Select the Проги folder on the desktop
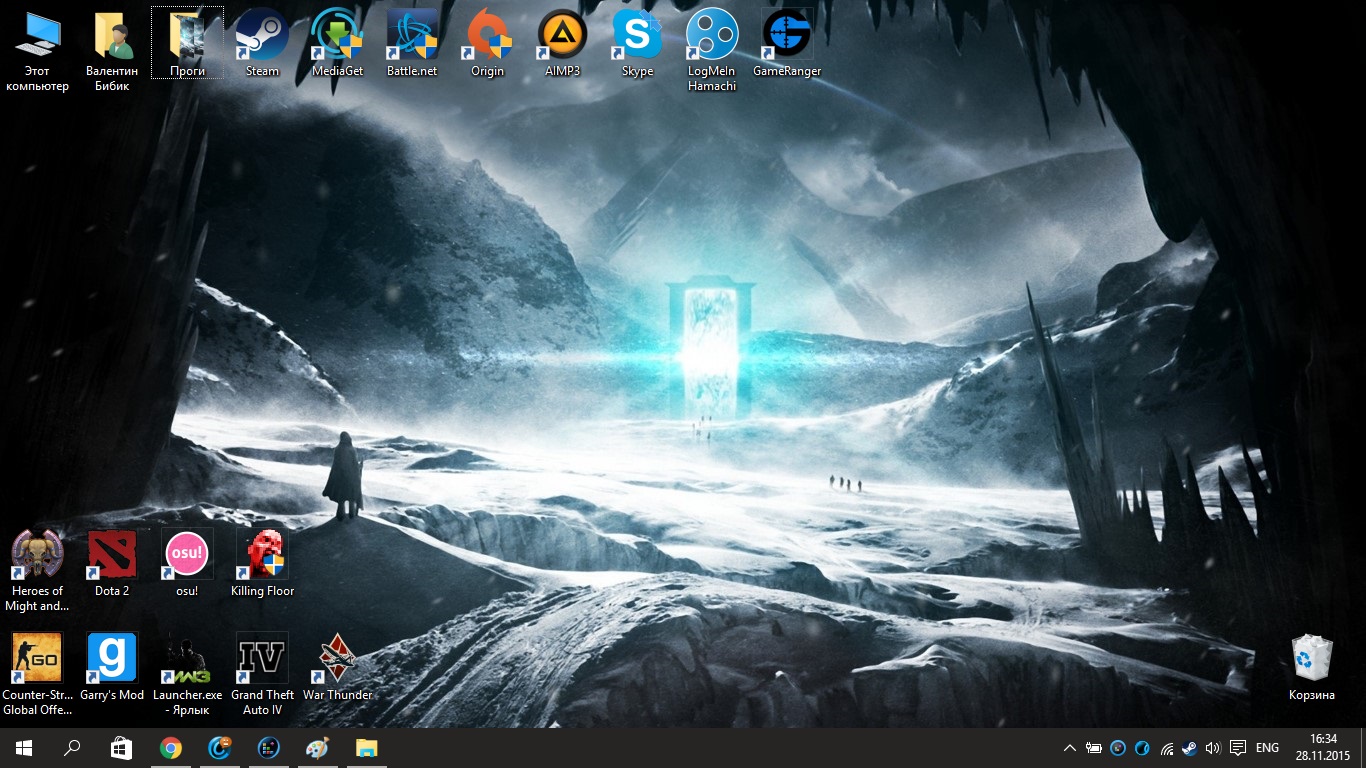Viewport: 1366px width, 768px height. click(187, 43)
